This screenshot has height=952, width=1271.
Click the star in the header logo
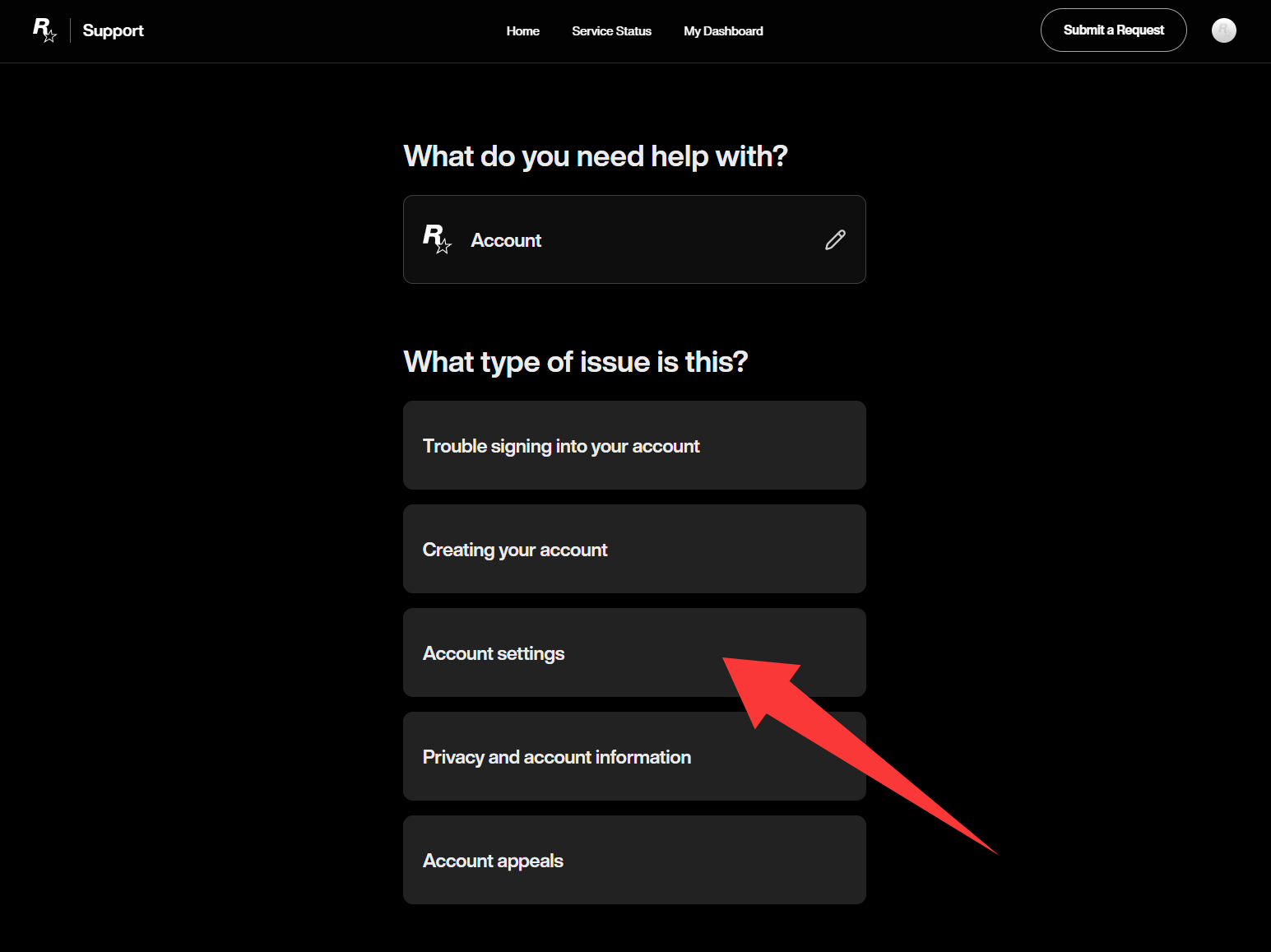(50, 36)
